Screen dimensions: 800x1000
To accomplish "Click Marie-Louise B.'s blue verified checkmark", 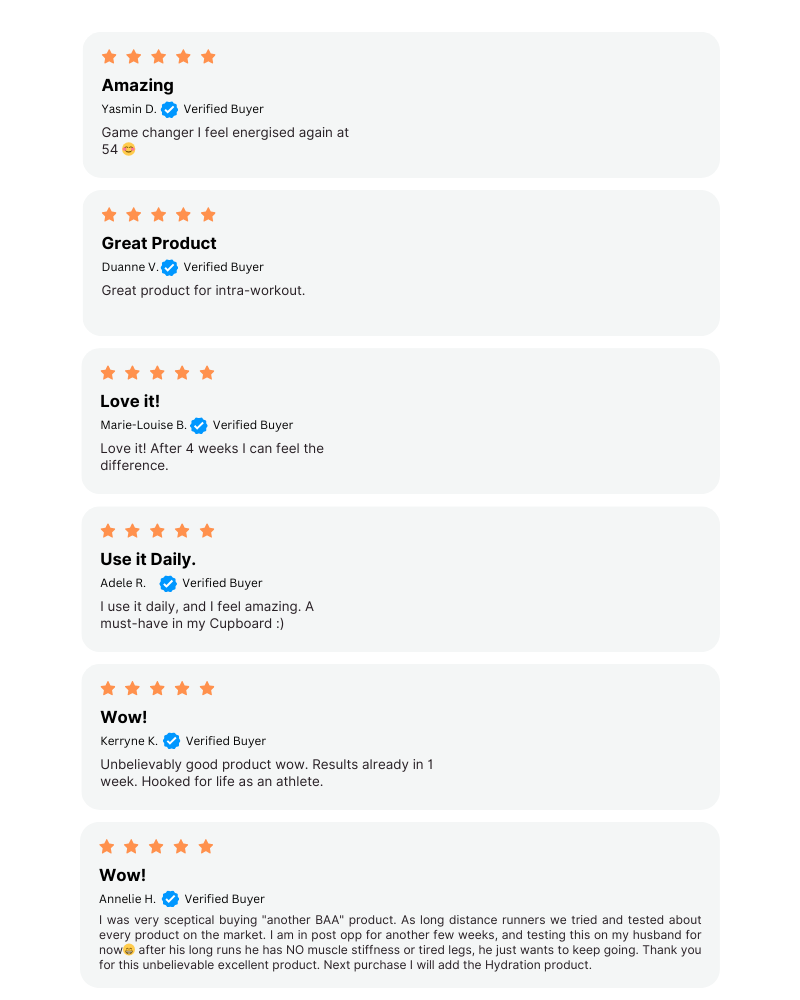I will pyautogui.click(x=199, y=425).
